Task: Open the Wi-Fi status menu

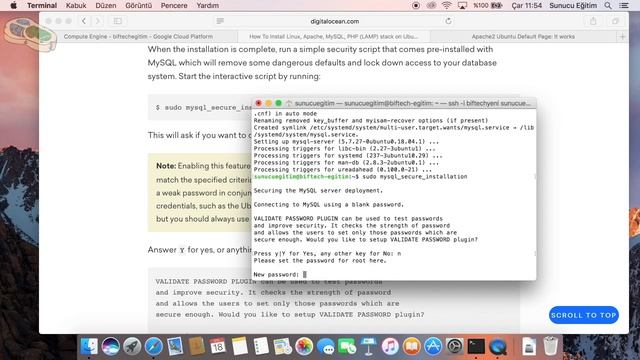Action: point(447,5)
